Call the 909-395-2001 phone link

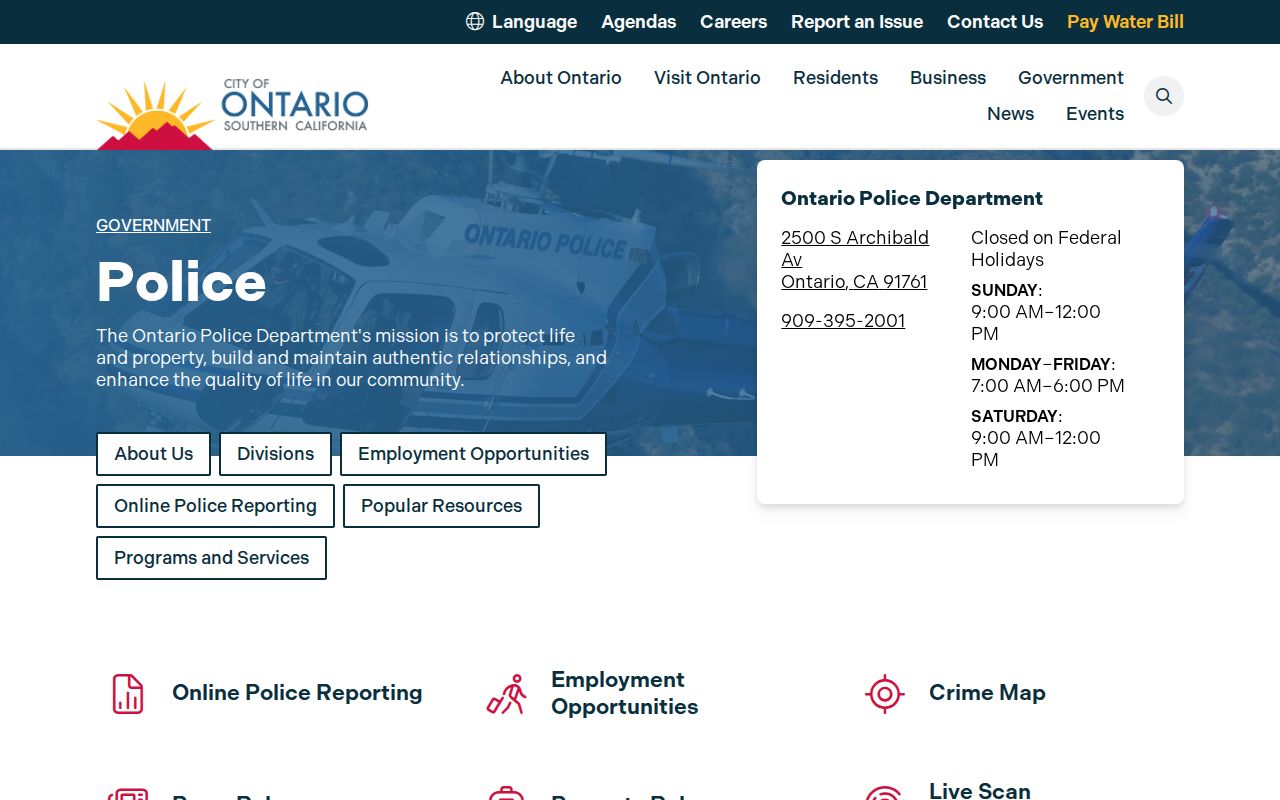pyautogui.click(x=843, y=321)
